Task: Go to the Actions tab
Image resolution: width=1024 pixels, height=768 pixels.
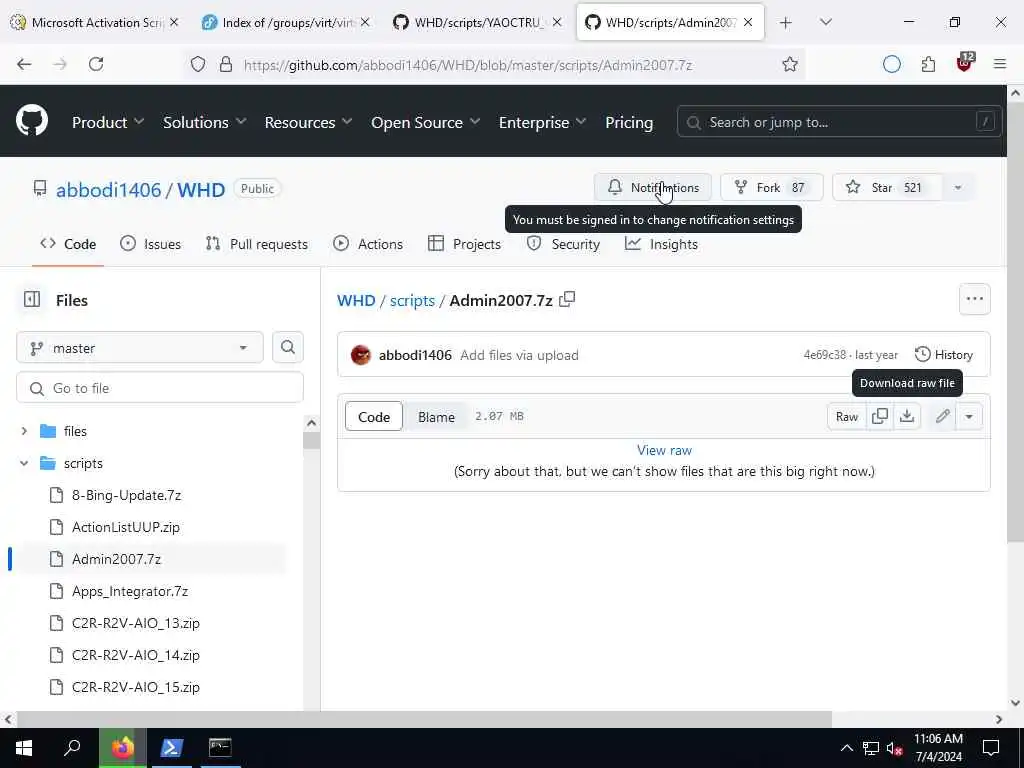Action: point(368,244)
